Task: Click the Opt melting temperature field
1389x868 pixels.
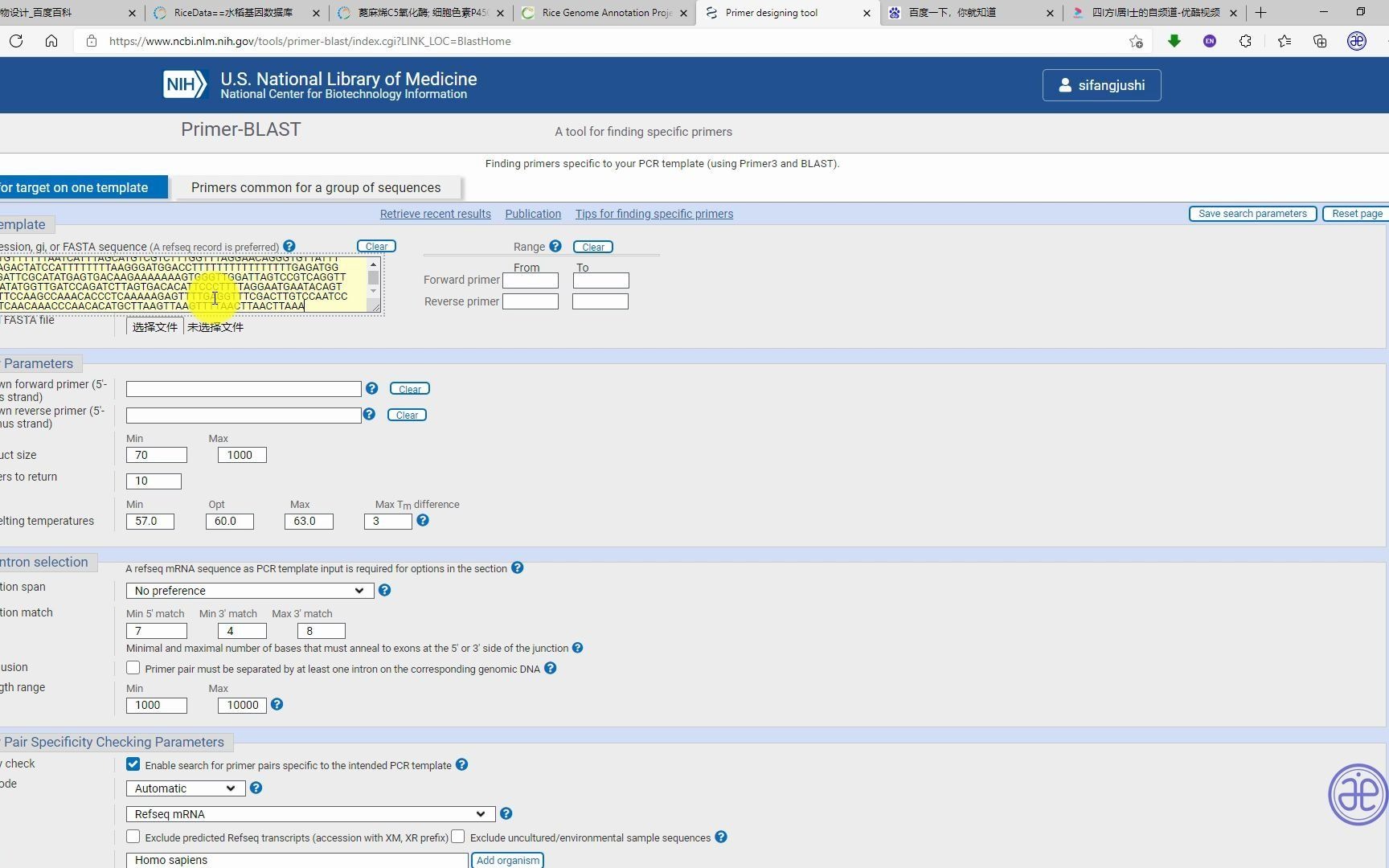Action: pyautogui.click(x=230, y=521)
